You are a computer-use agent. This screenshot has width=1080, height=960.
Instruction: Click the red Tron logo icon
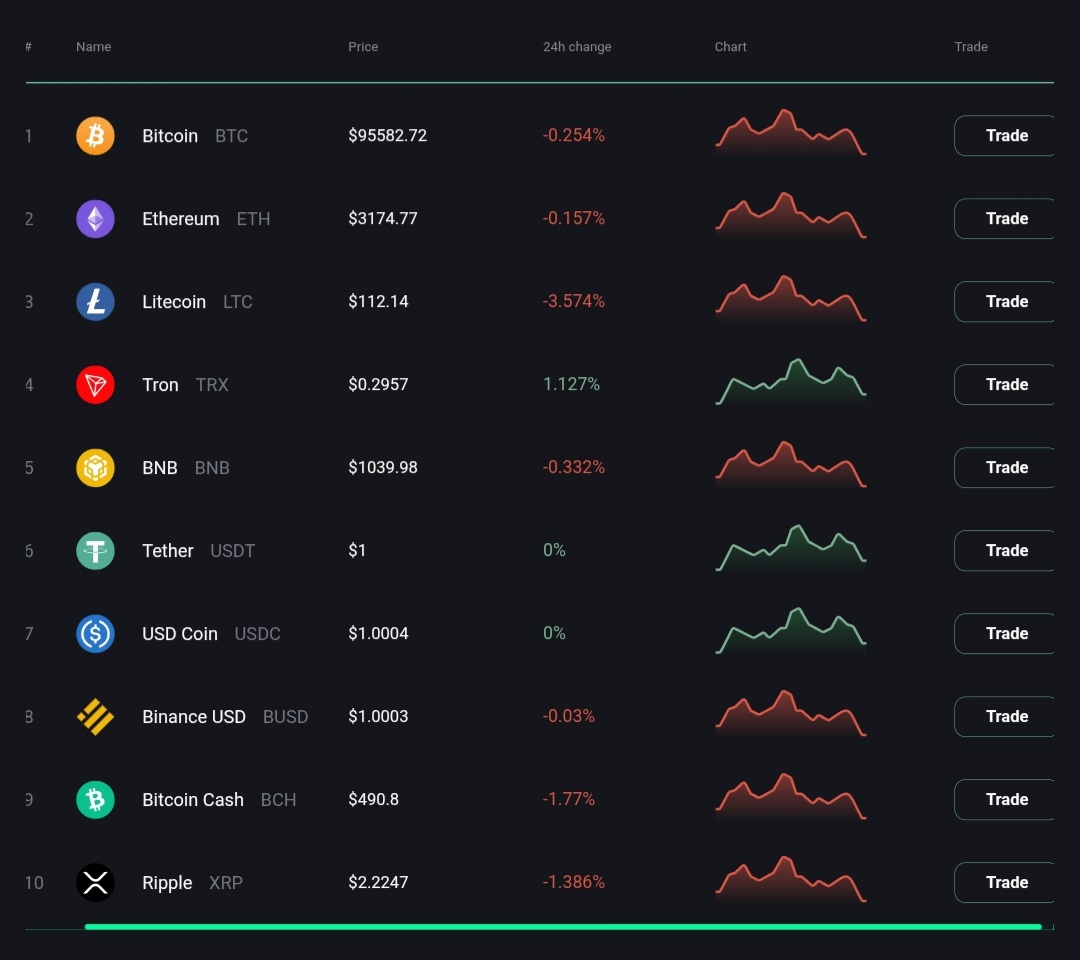95,385
